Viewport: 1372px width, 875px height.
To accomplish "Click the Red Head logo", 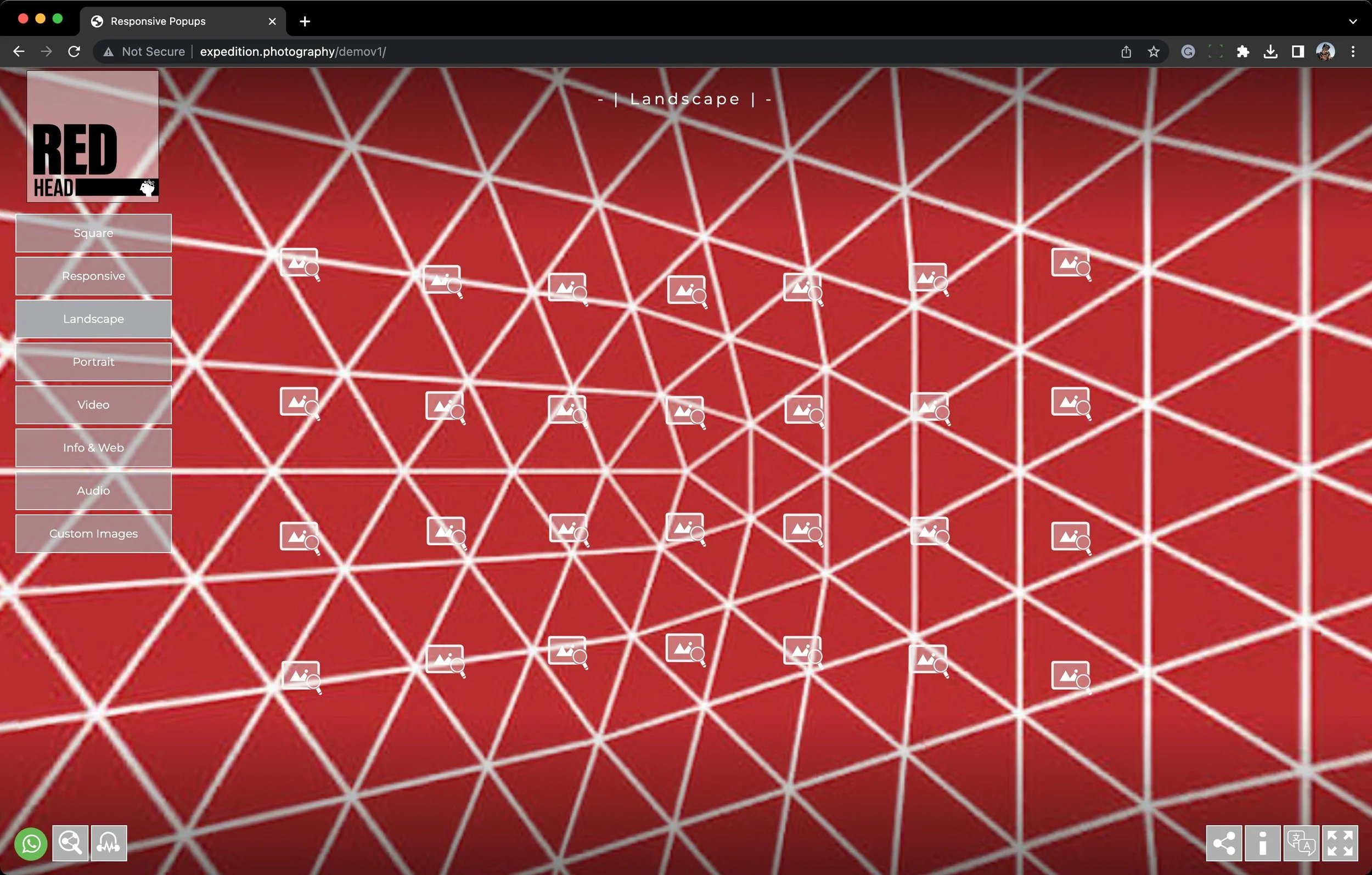I will coord(93,137).
